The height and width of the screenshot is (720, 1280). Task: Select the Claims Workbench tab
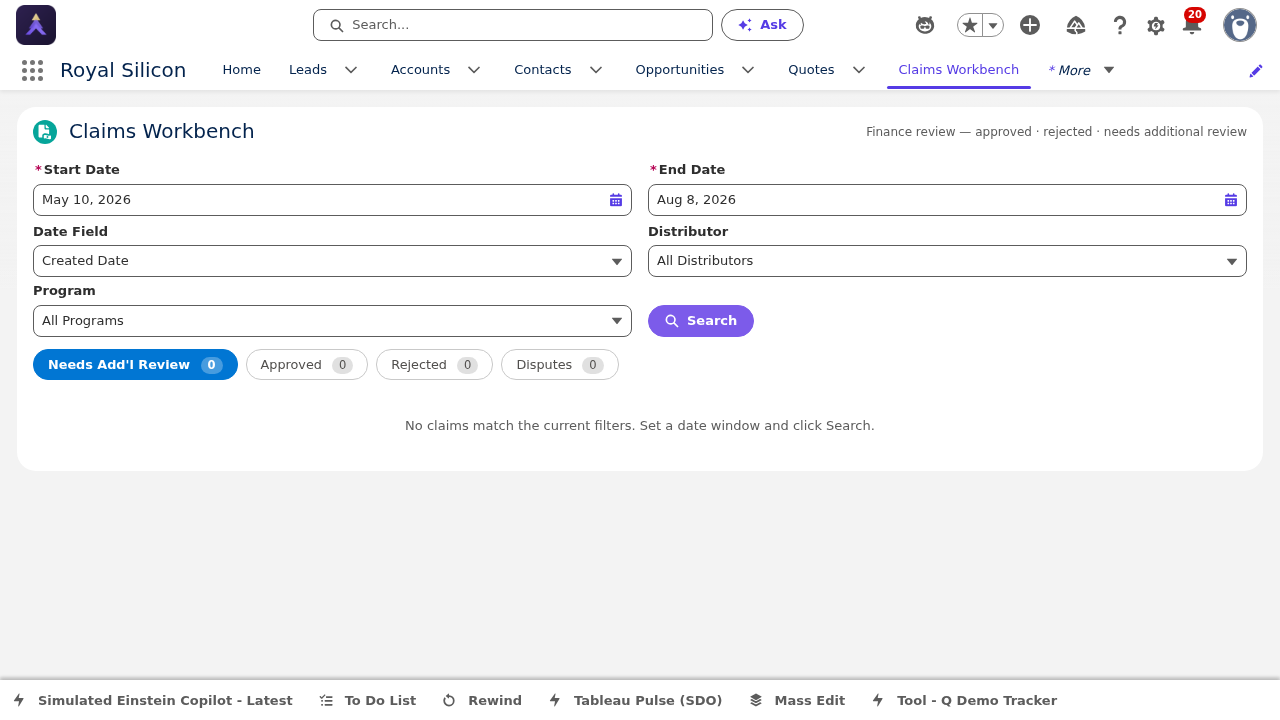(x=959, y=70)
